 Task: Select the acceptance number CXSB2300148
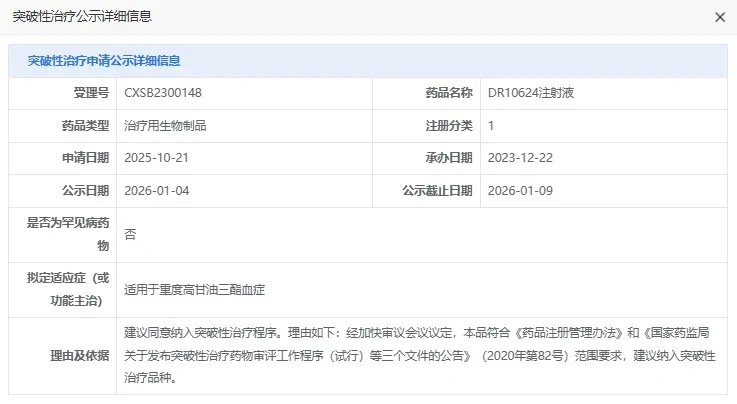pyautogui.click(x=163, y=93)
